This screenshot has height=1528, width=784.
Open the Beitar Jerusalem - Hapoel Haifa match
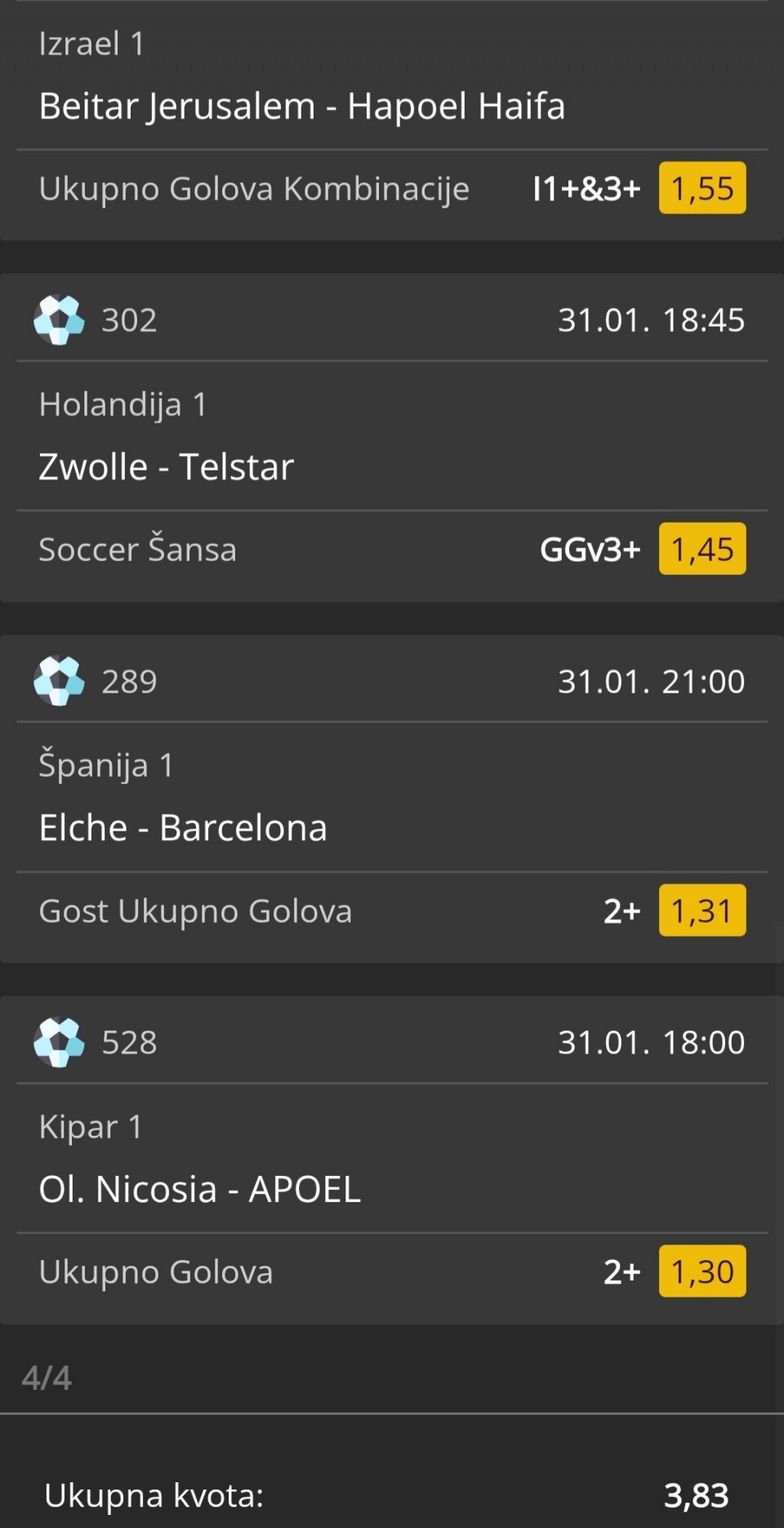[x=301, y=106]
